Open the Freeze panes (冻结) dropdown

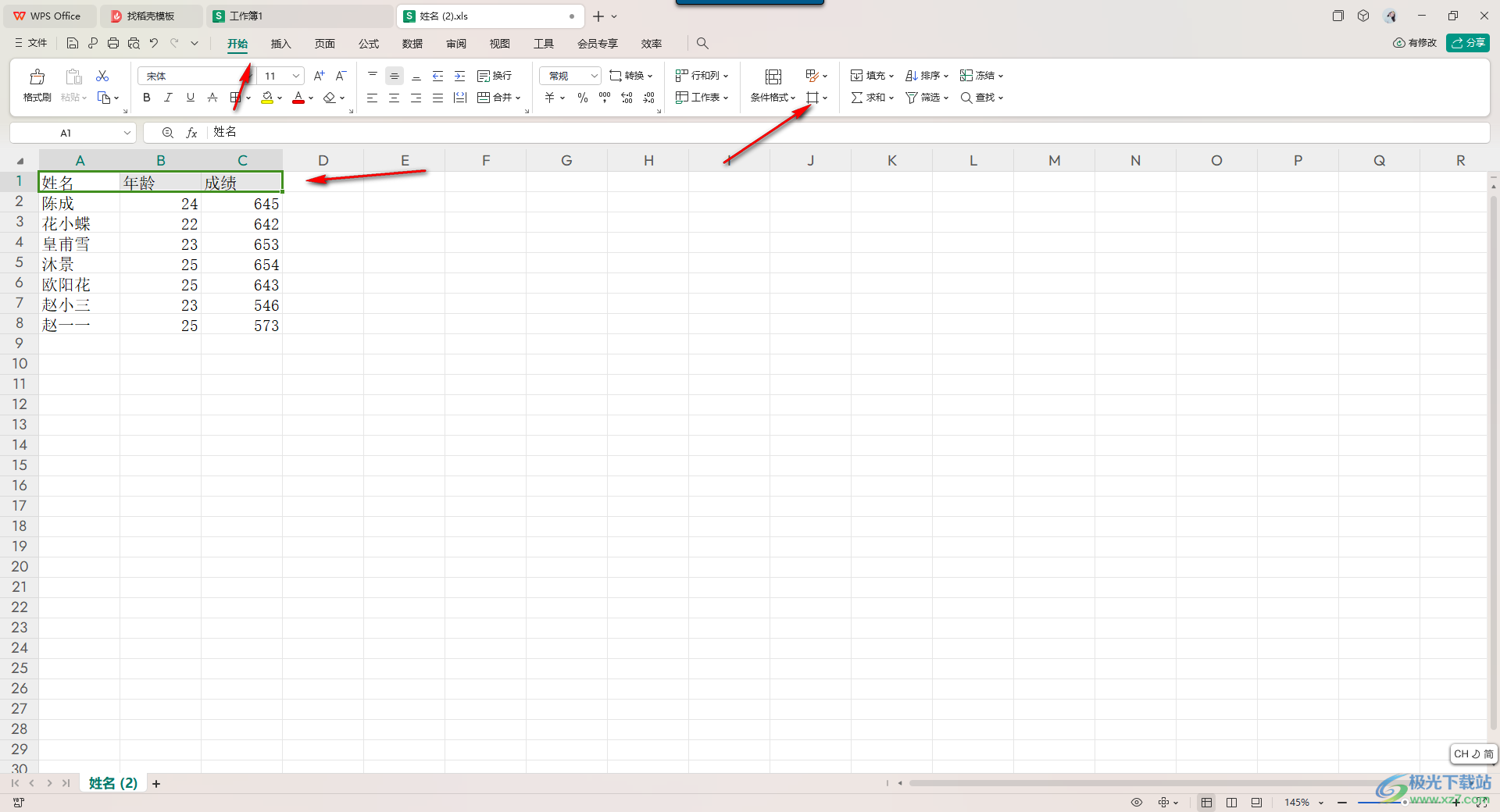[x=981, y=76]
